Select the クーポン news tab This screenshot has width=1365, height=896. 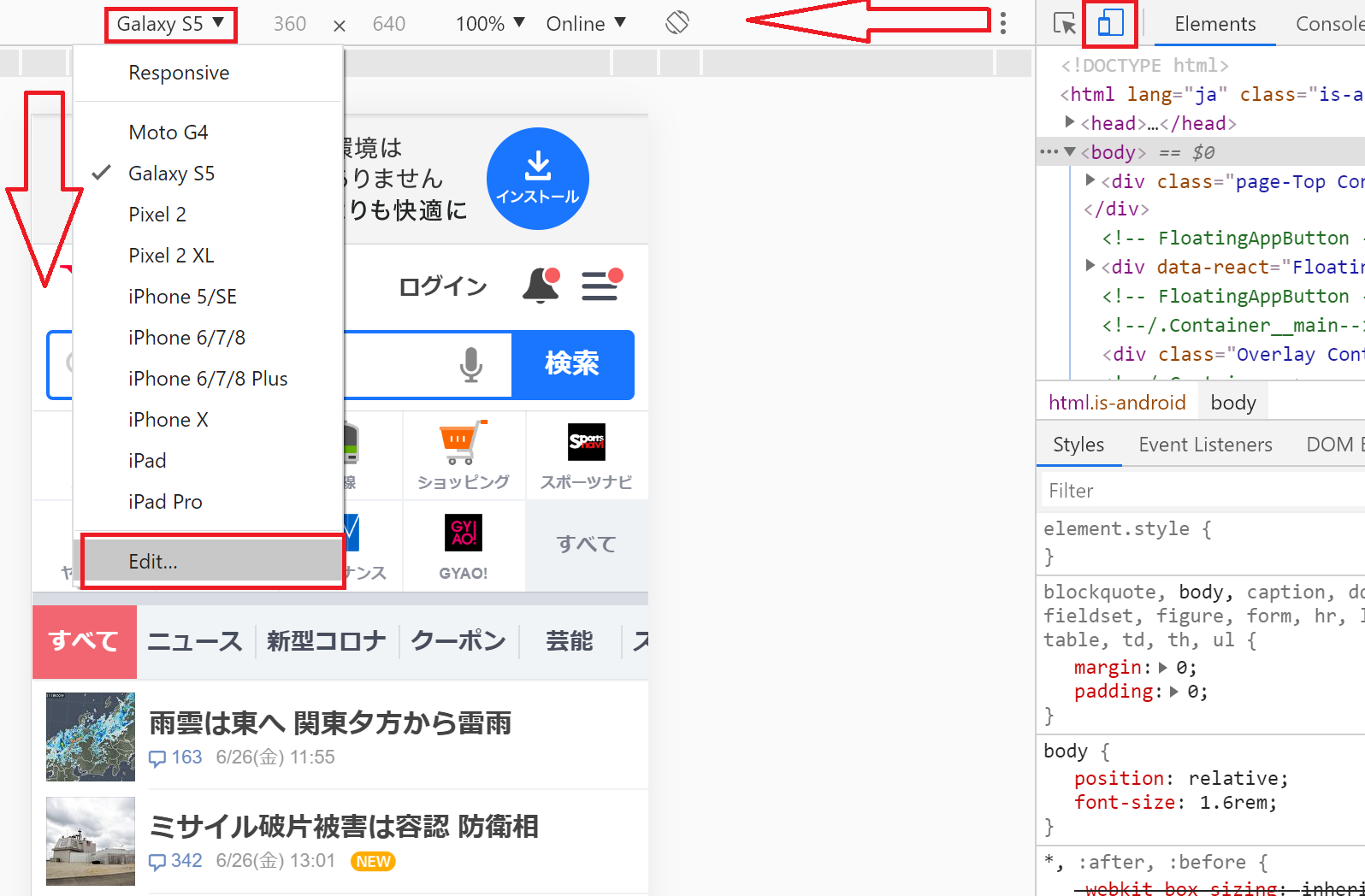458,641
